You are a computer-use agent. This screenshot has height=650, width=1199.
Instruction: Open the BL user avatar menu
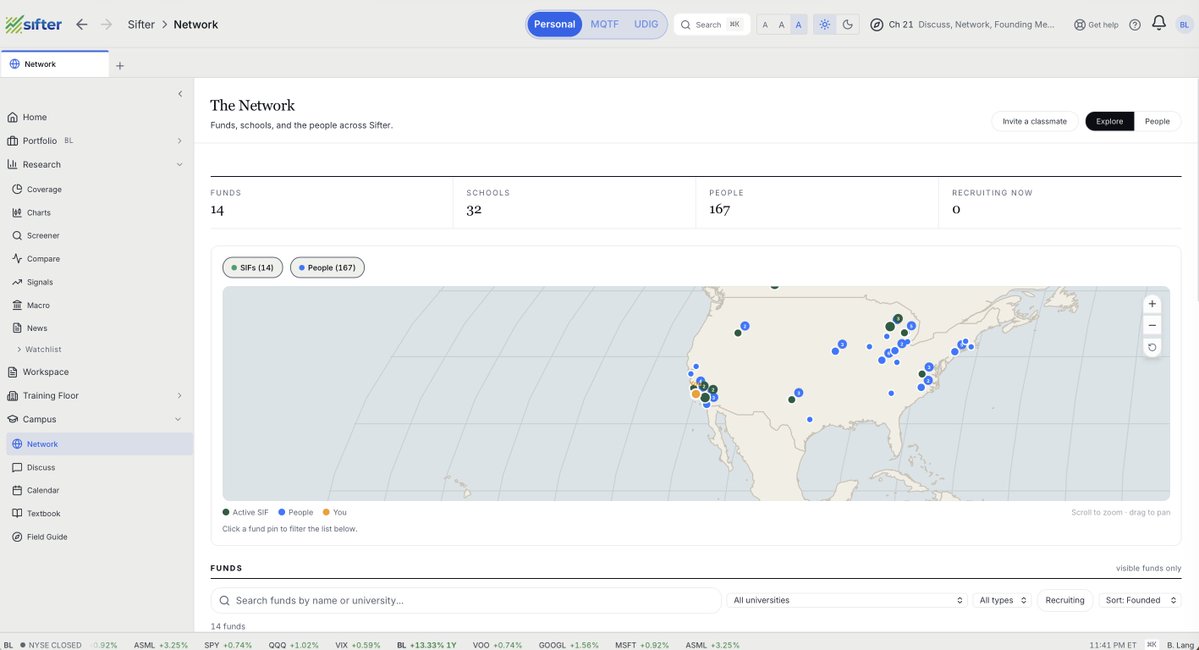[x=1184, y=24]
